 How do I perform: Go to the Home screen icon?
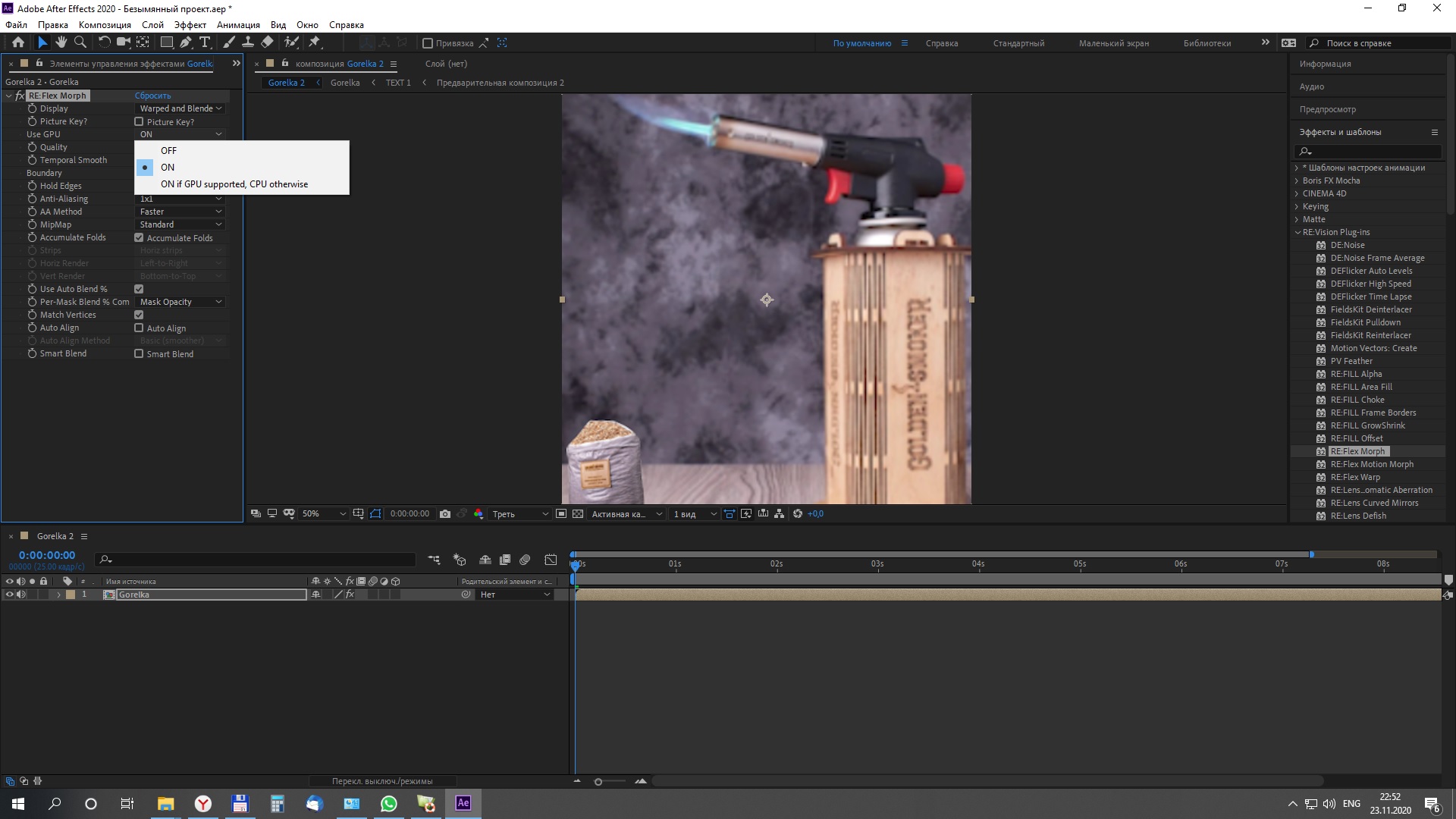pos(18,42)
